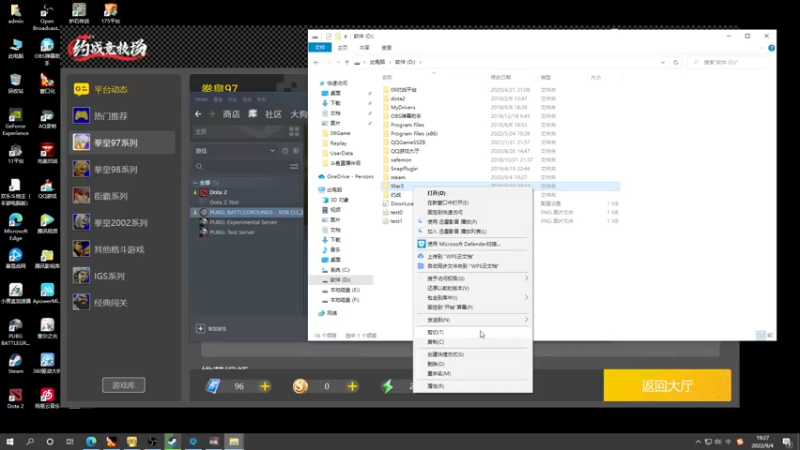This screenshot has height=450, width=800.
Task: Select the steam folder in file list
Action: pos(398,177)
